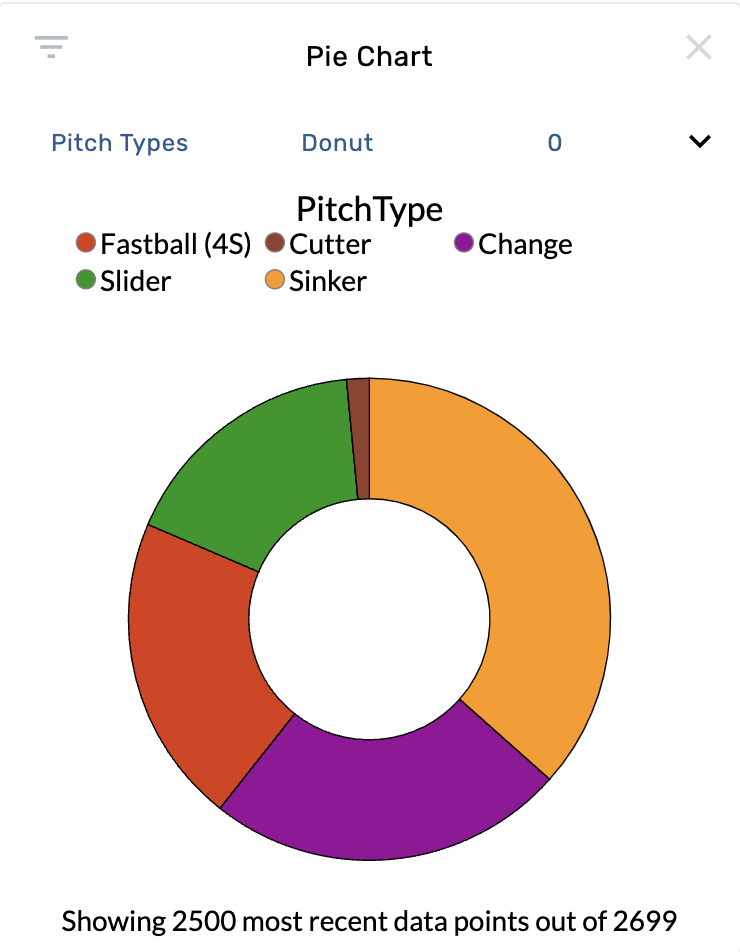Click the Cutter legend color dot
Screen dimensions: 740x952
[273, 242]
